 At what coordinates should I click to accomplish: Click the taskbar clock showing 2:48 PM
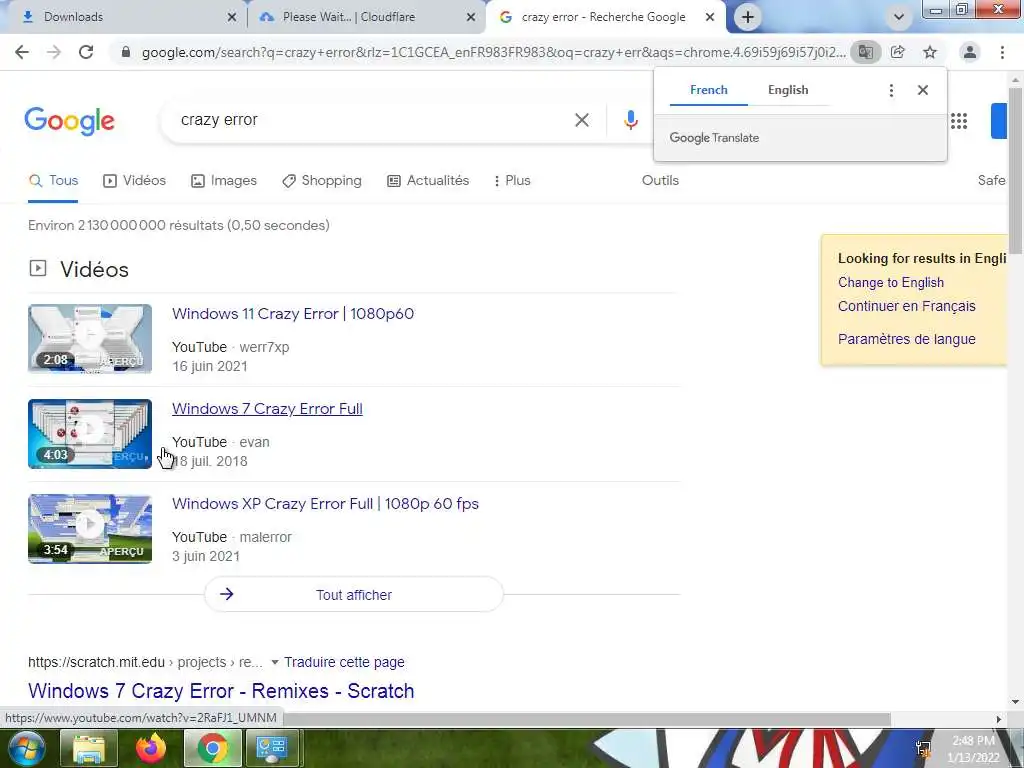pos(973,749)
